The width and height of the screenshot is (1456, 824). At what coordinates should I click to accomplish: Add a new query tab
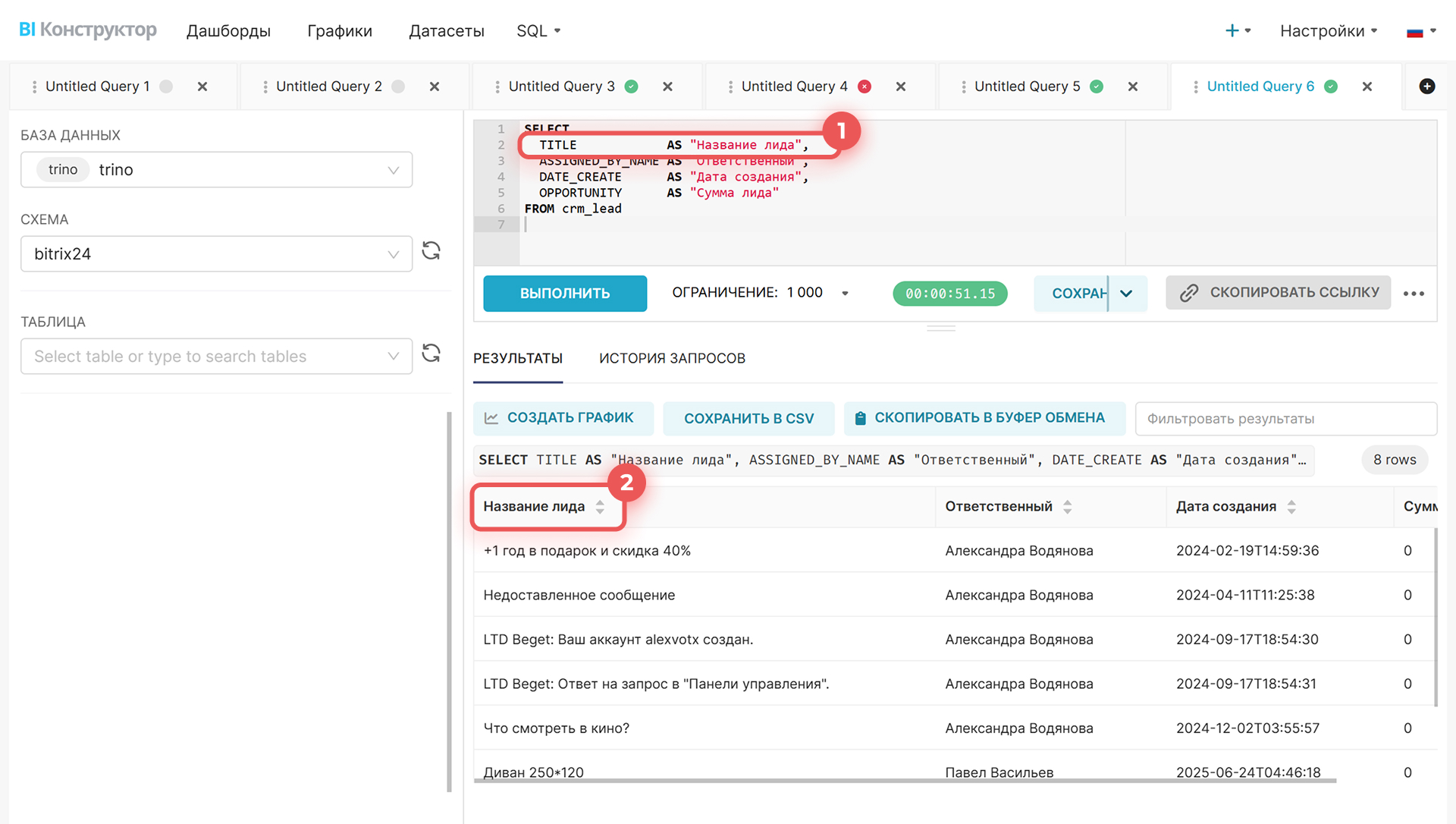click(x=1426, y=86)
